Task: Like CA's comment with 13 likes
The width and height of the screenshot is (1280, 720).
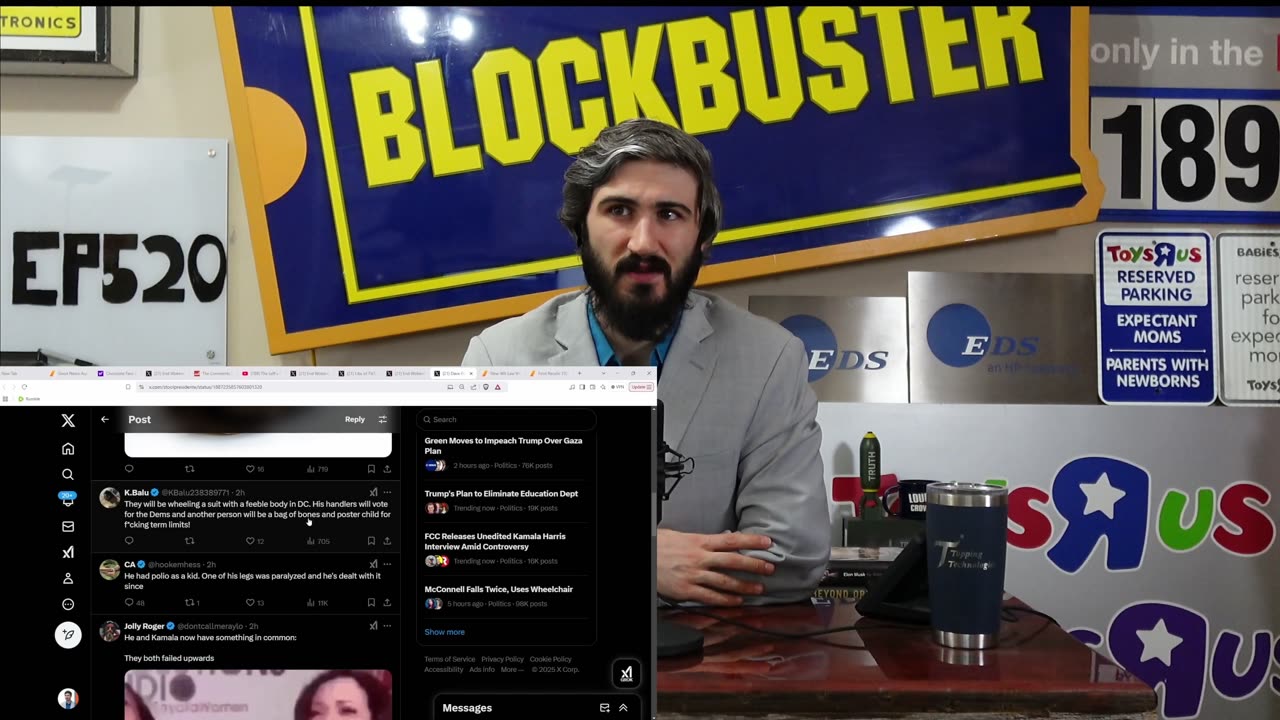Action: tap(255, 603)
